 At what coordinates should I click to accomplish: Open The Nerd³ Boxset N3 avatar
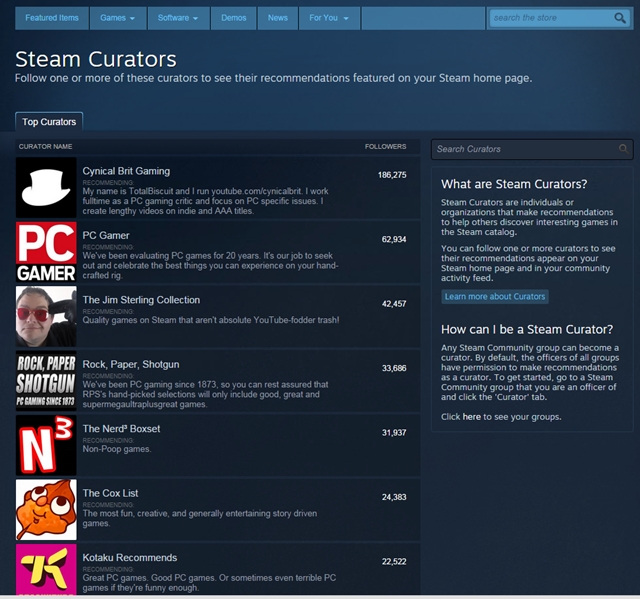pos(46,445)
